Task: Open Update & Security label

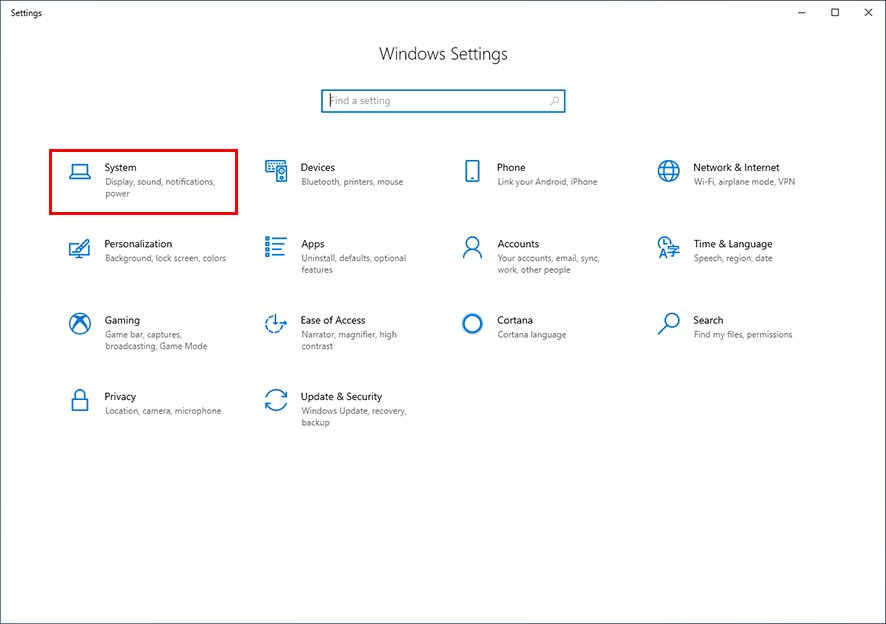Action: coord(341,396)
